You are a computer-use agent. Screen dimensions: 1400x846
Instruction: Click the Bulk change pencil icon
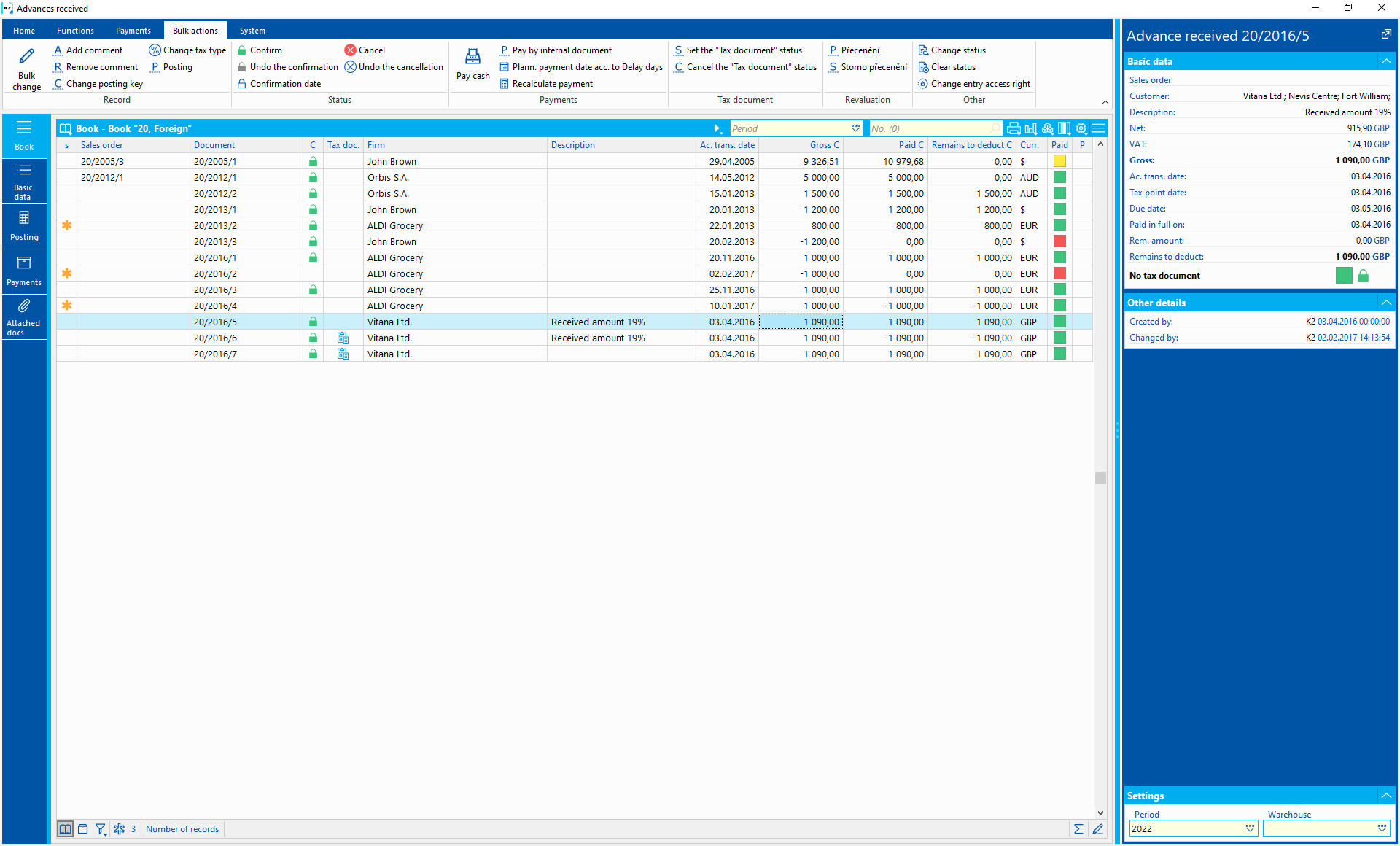pos(26,57)
